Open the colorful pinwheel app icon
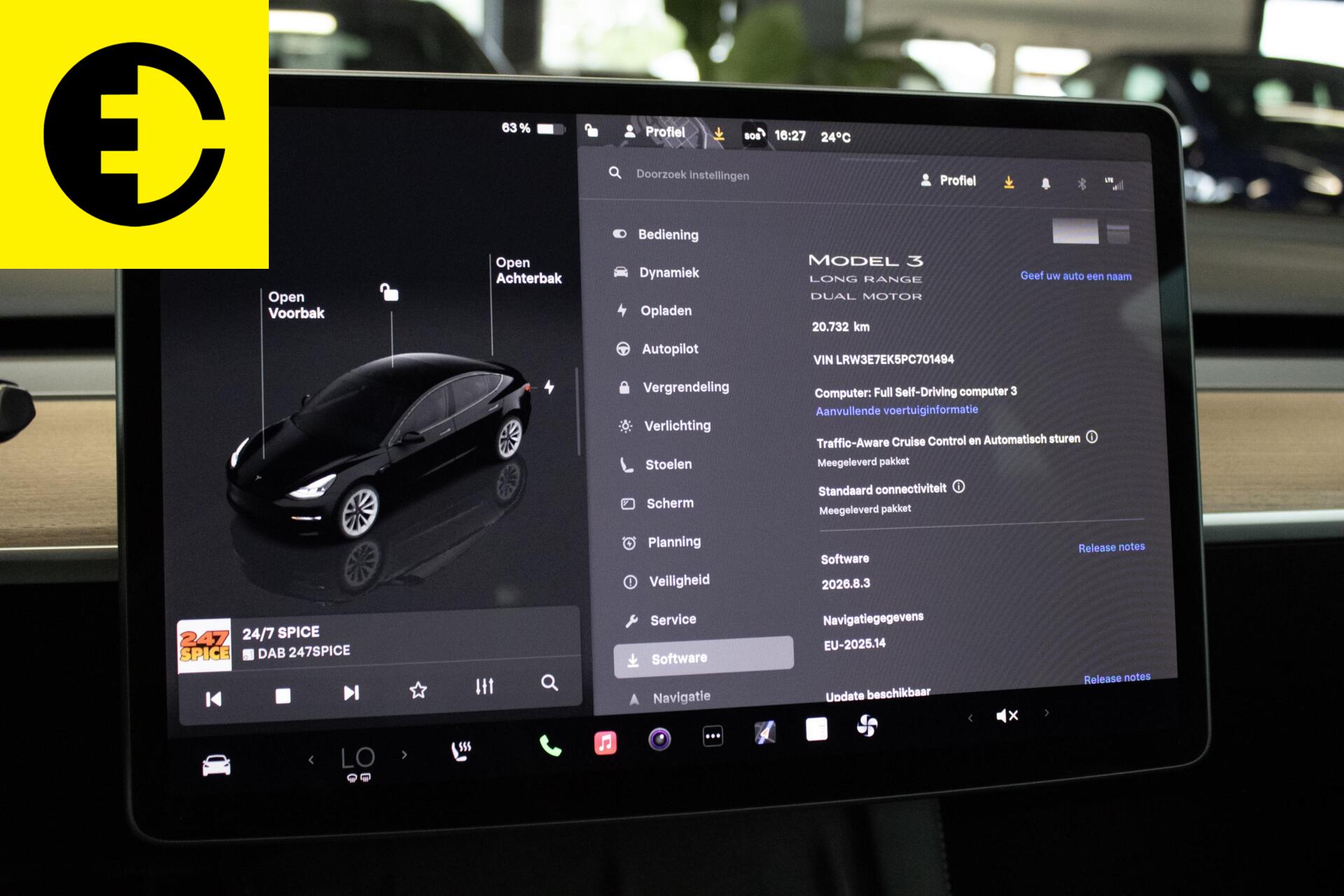The image size is (1344, 896). 867,726
